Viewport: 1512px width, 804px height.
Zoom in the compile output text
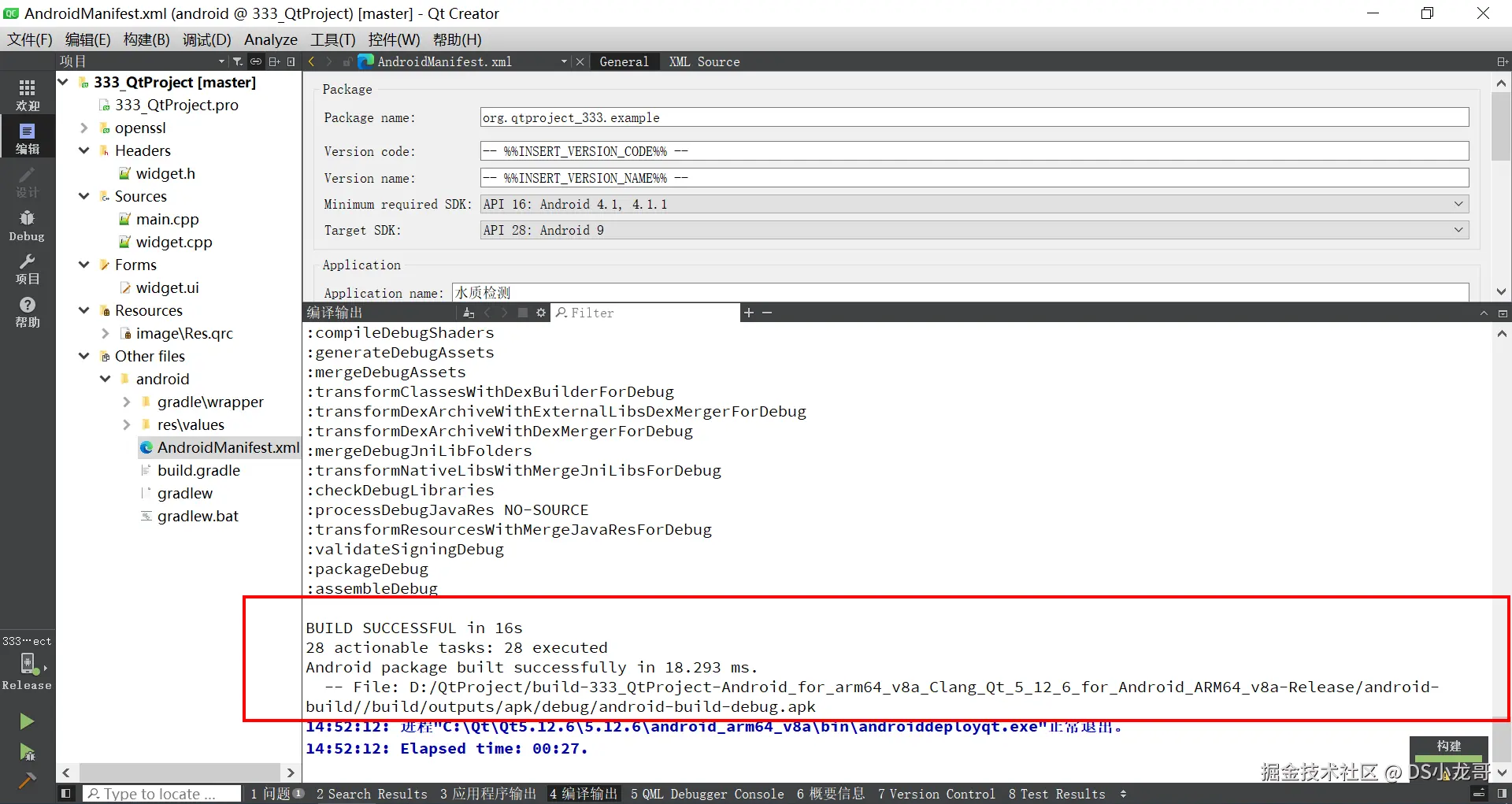point(749,313)
